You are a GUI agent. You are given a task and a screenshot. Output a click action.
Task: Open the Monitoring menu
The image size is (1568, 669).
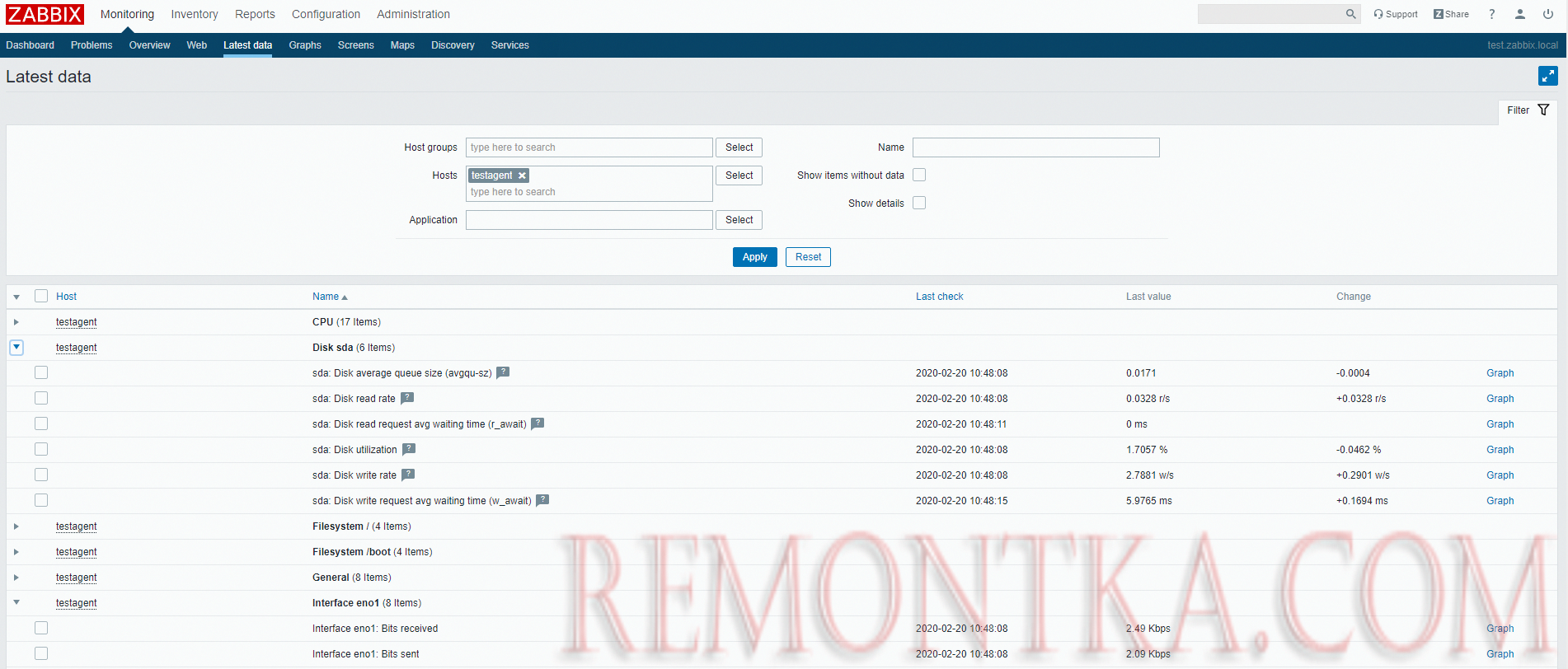click(127, 14)
